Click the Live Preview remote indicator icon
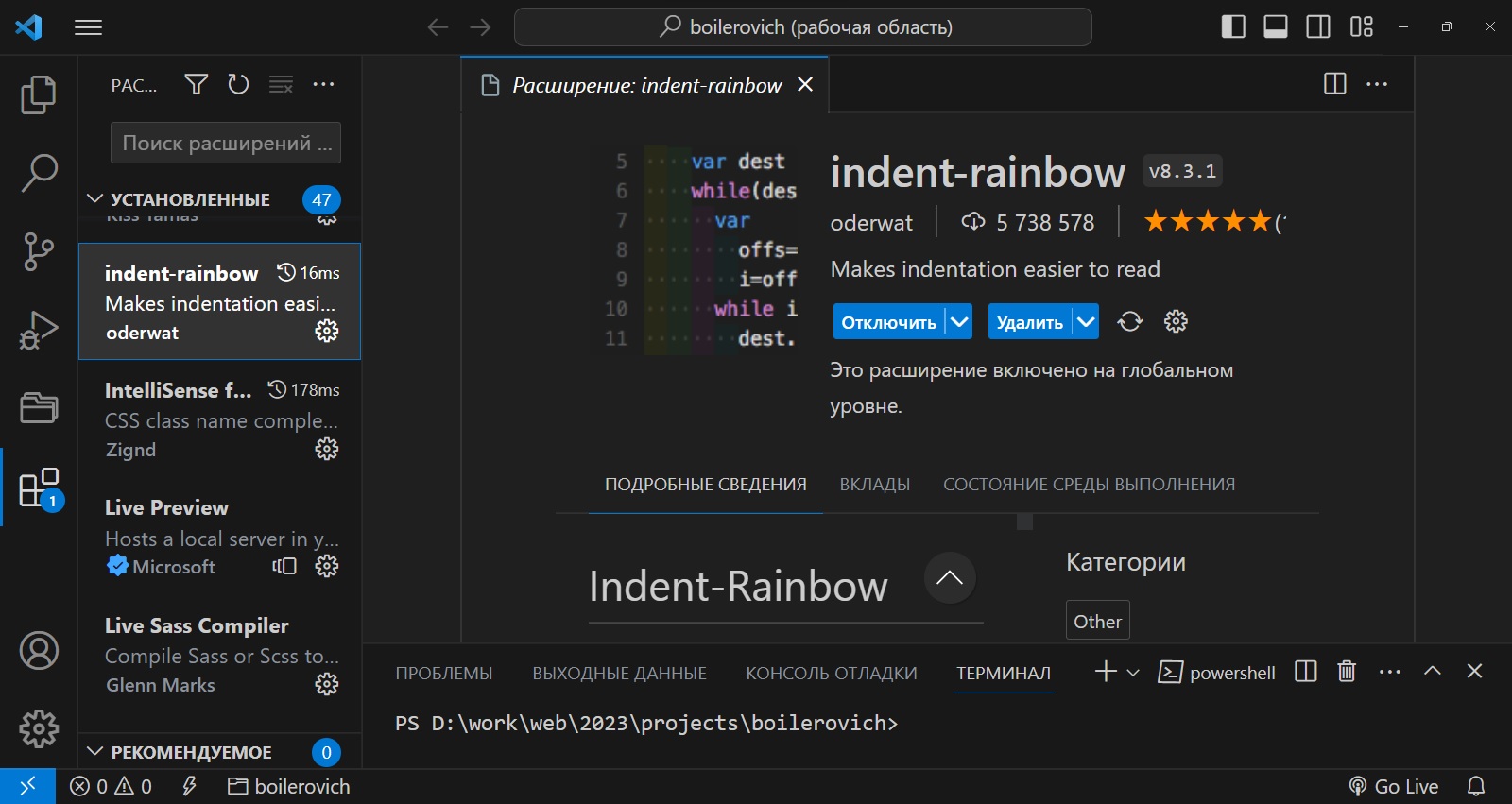Image resolution: width=1512 pixels, height=804 pixels. point(284,566)
